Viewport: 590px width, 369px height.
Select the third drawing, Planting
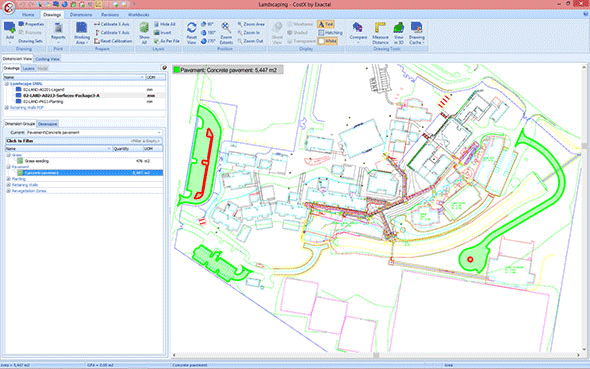(x=43, y=102)
